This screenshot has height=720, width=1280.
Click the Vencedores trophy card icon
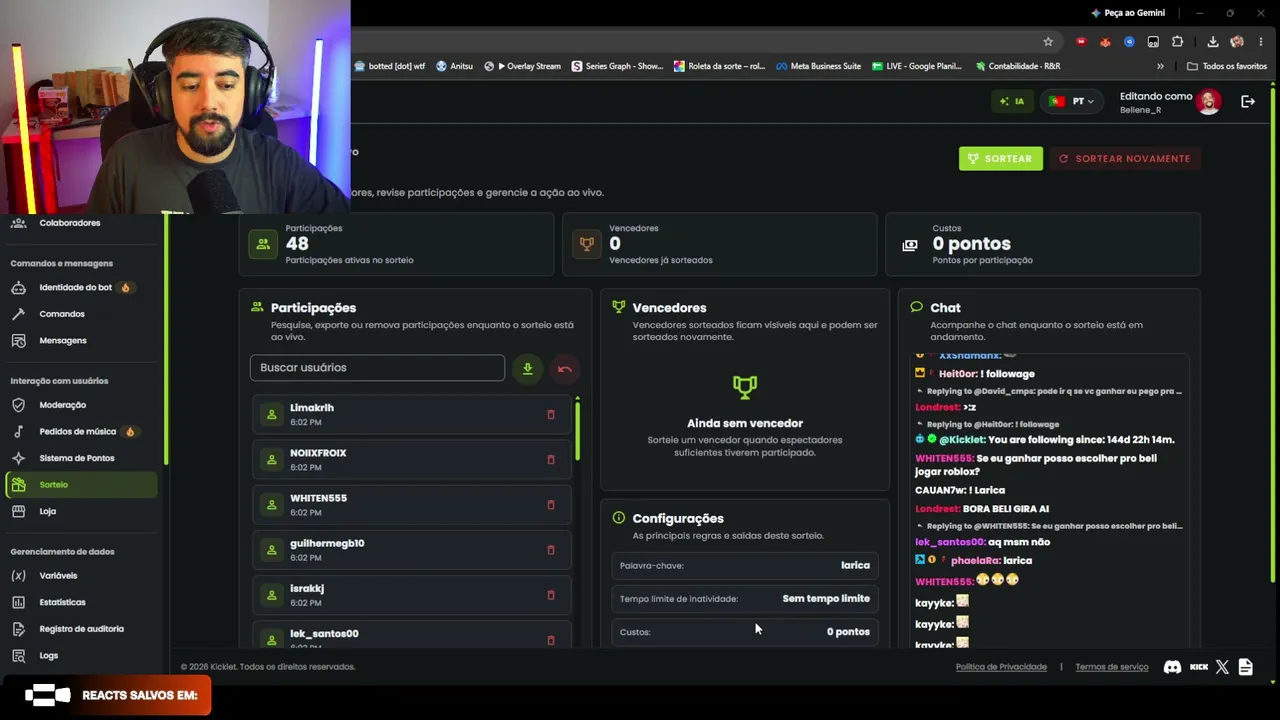tap(587, 244)
